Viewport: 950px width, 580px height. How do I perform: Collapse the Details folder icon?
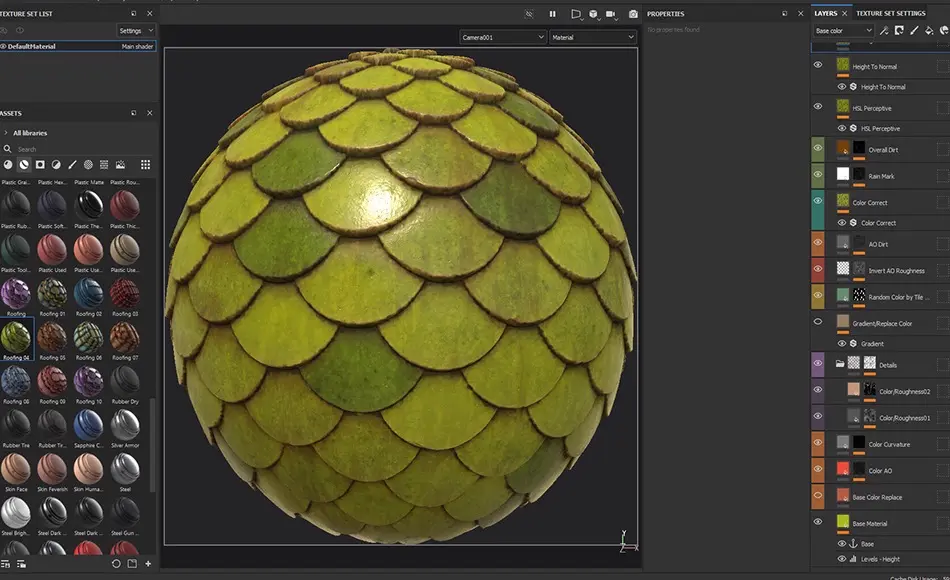click(x=840, y=364)
